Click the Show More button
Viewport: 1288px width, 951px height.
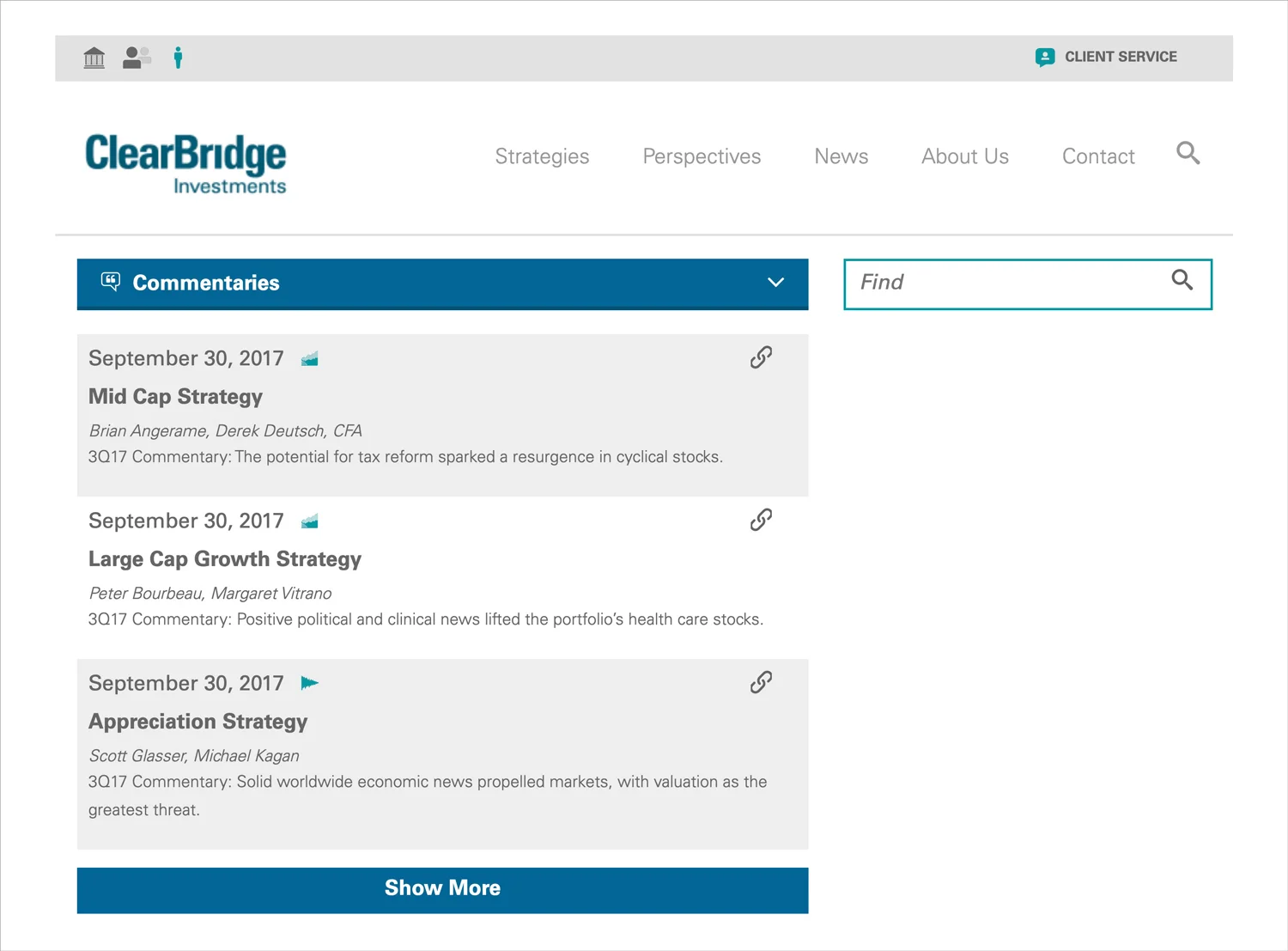(x=442, y=889)
